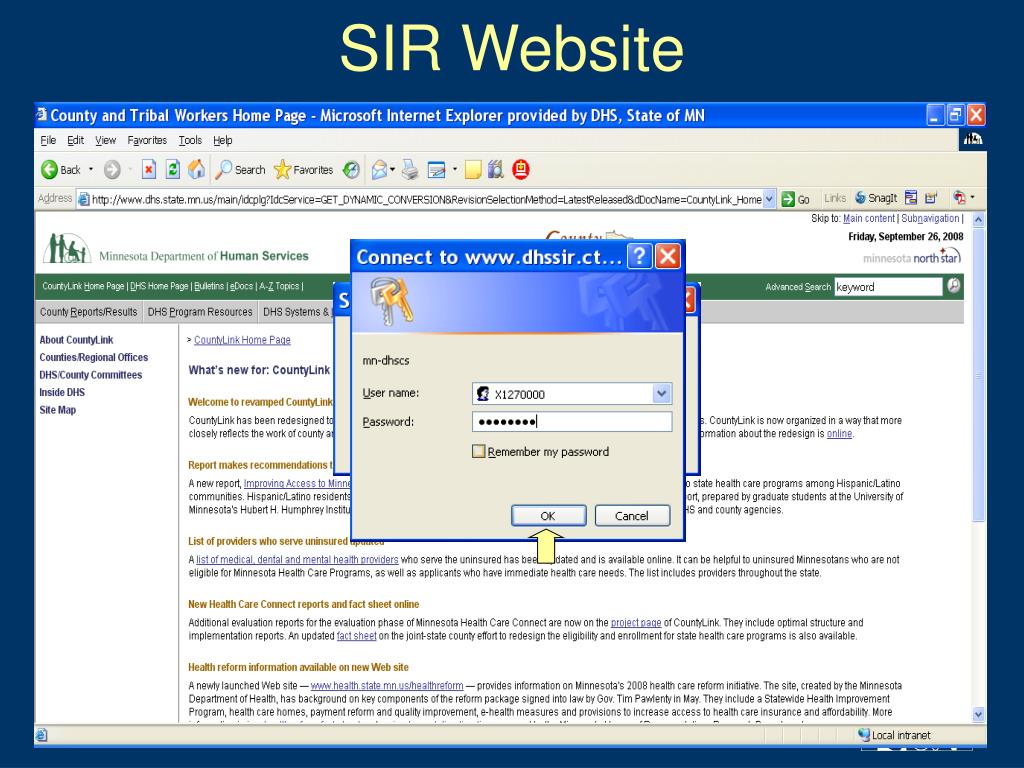Viewport: 1024px width, 768px height.
Task: Stop page loading with the red X icon
Action: pos(149,170)
